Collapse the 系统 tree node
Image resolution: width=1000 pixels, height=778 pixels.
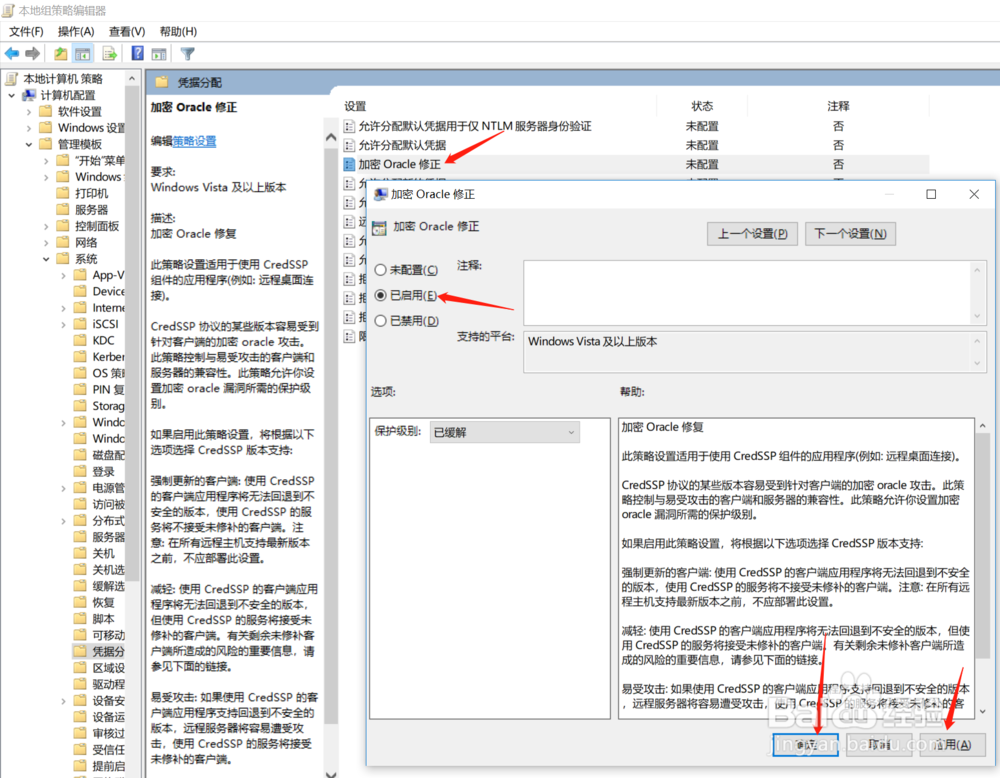pyautogui.click(x=46, y=259)
